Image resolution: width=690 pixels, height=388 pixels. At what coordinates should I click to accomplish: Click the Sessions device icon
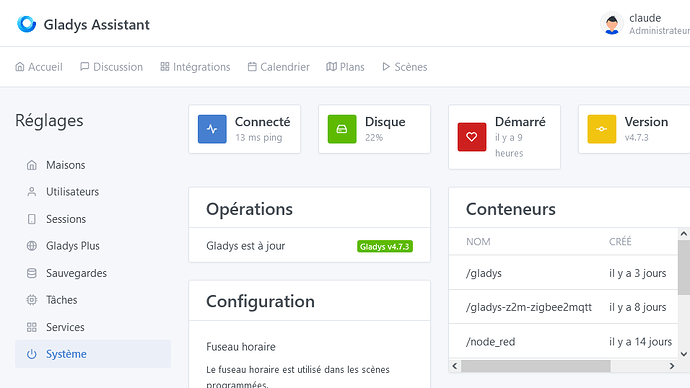pyautogui.click(x=32, y=219)
